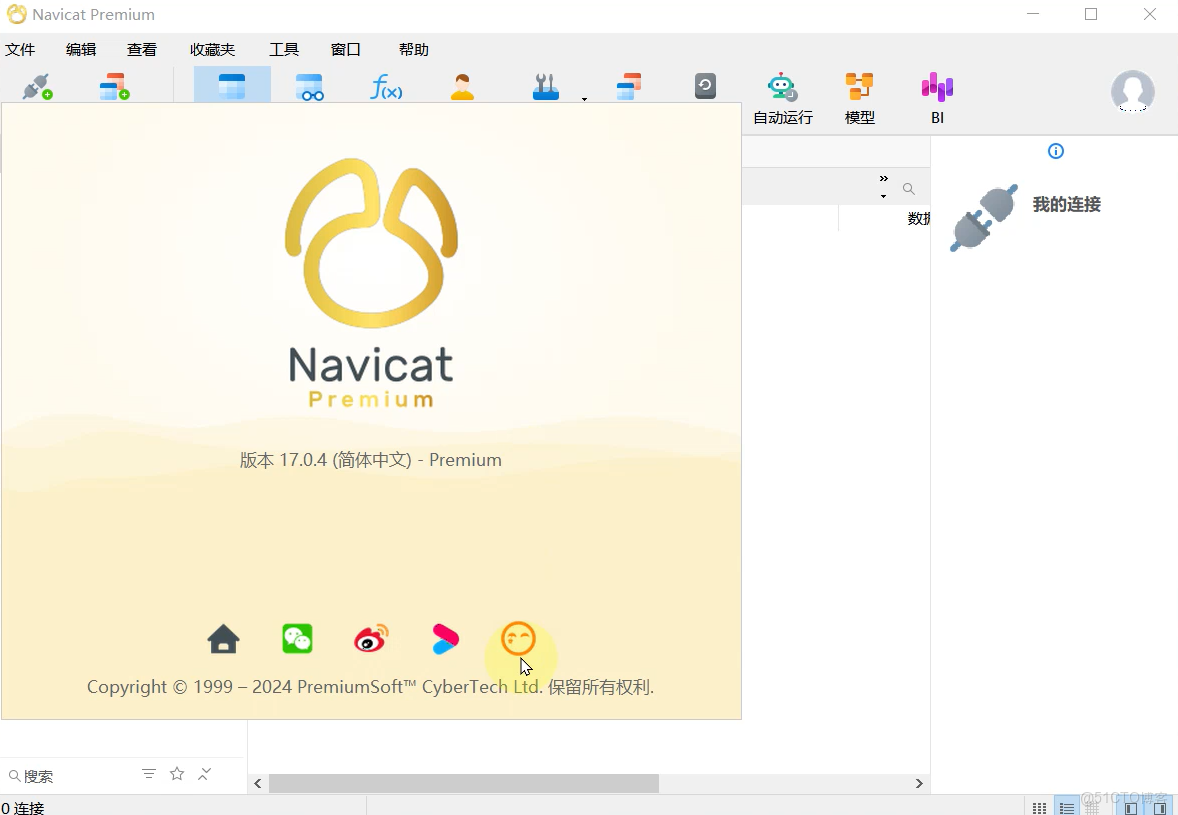The width and height of the screenshot is (1178, 815).
Task: Click the f(x) function toolbar icon
Action: coord(386,86)
